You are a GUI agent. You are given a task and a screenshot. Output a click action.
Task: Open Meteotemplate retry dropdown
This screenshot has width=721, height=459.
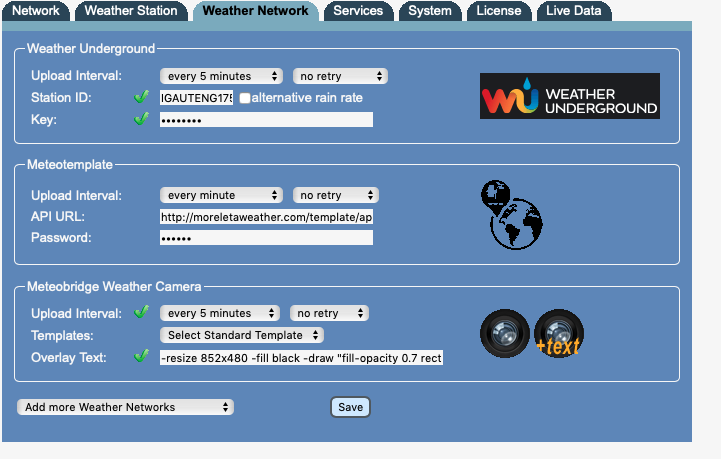pos(335,195)
